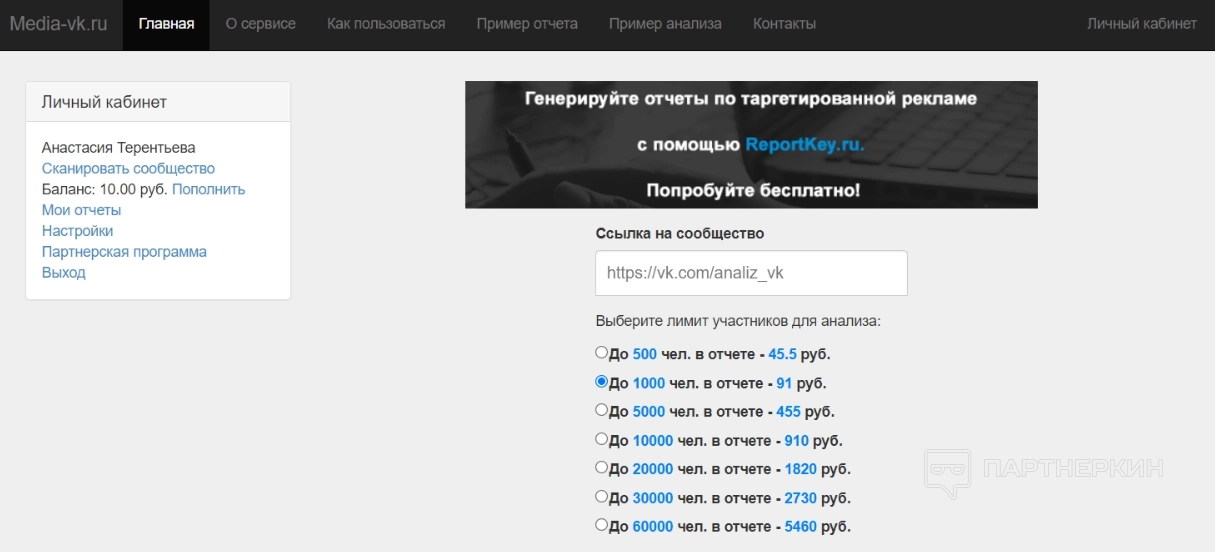Viewport: 1215px width, 552px height.
Task: Open the Партнерская программа link
Action: click(x=124, y=252)
